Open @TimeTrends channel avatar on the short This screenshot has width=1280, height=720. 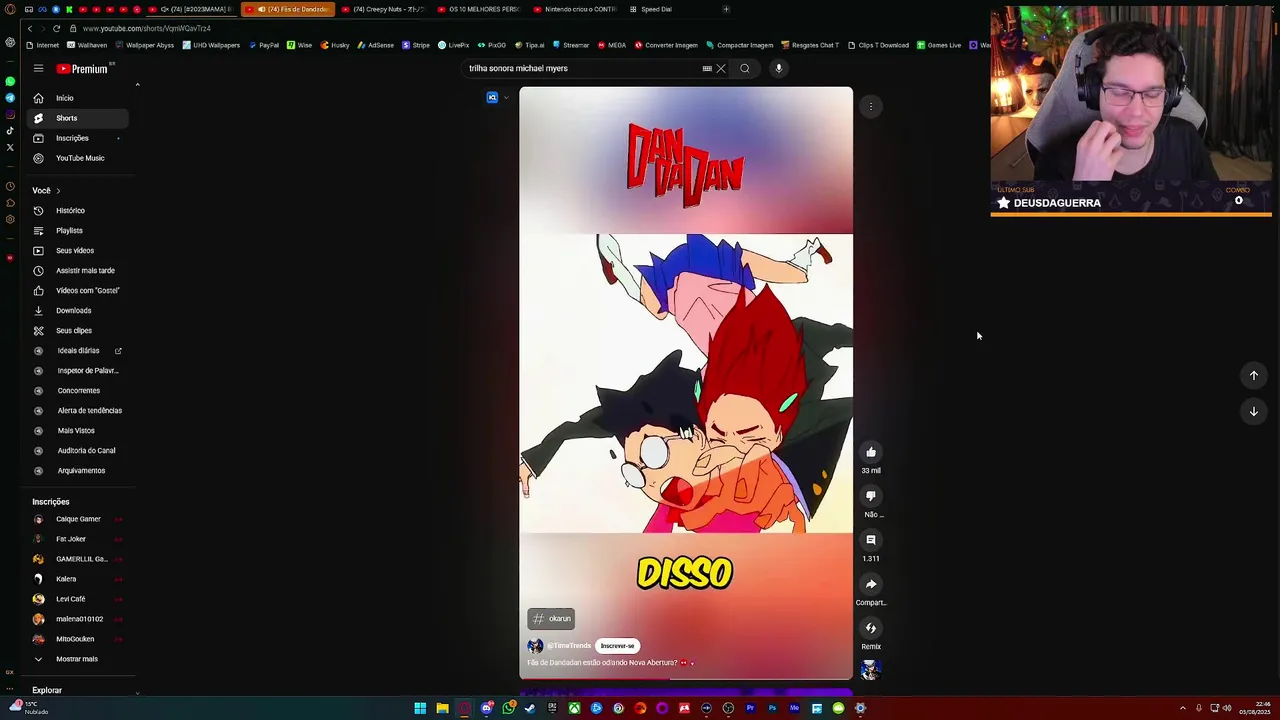[535, 646]
